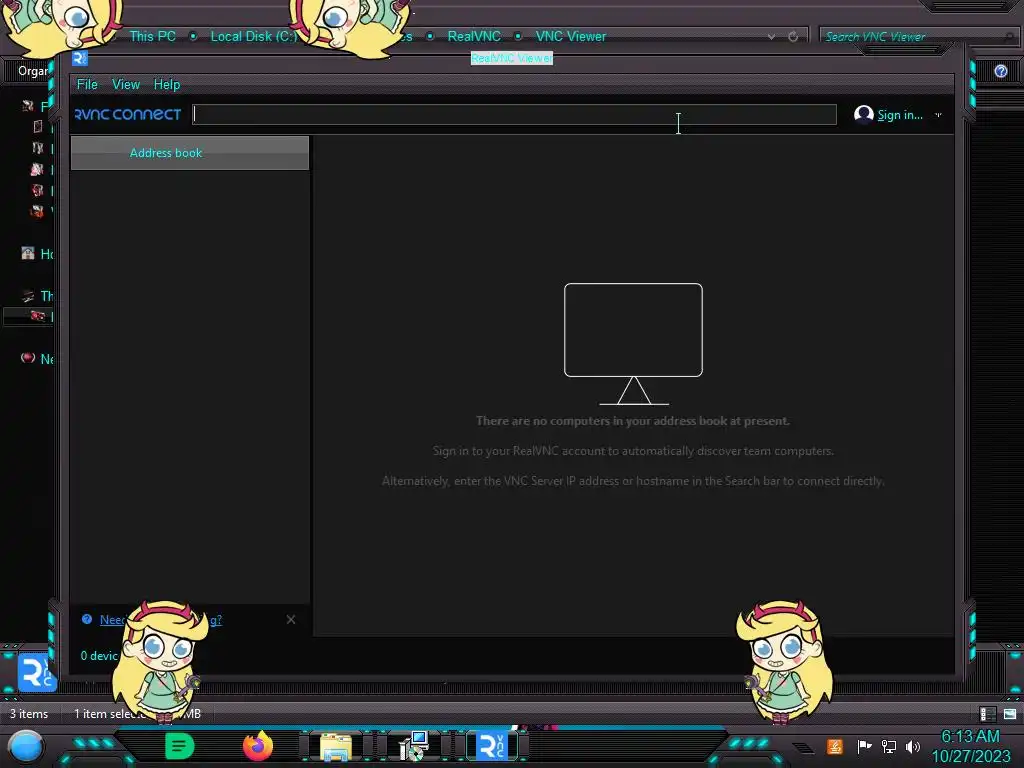Open the green notes app in taskbar

tap(180, 746)
